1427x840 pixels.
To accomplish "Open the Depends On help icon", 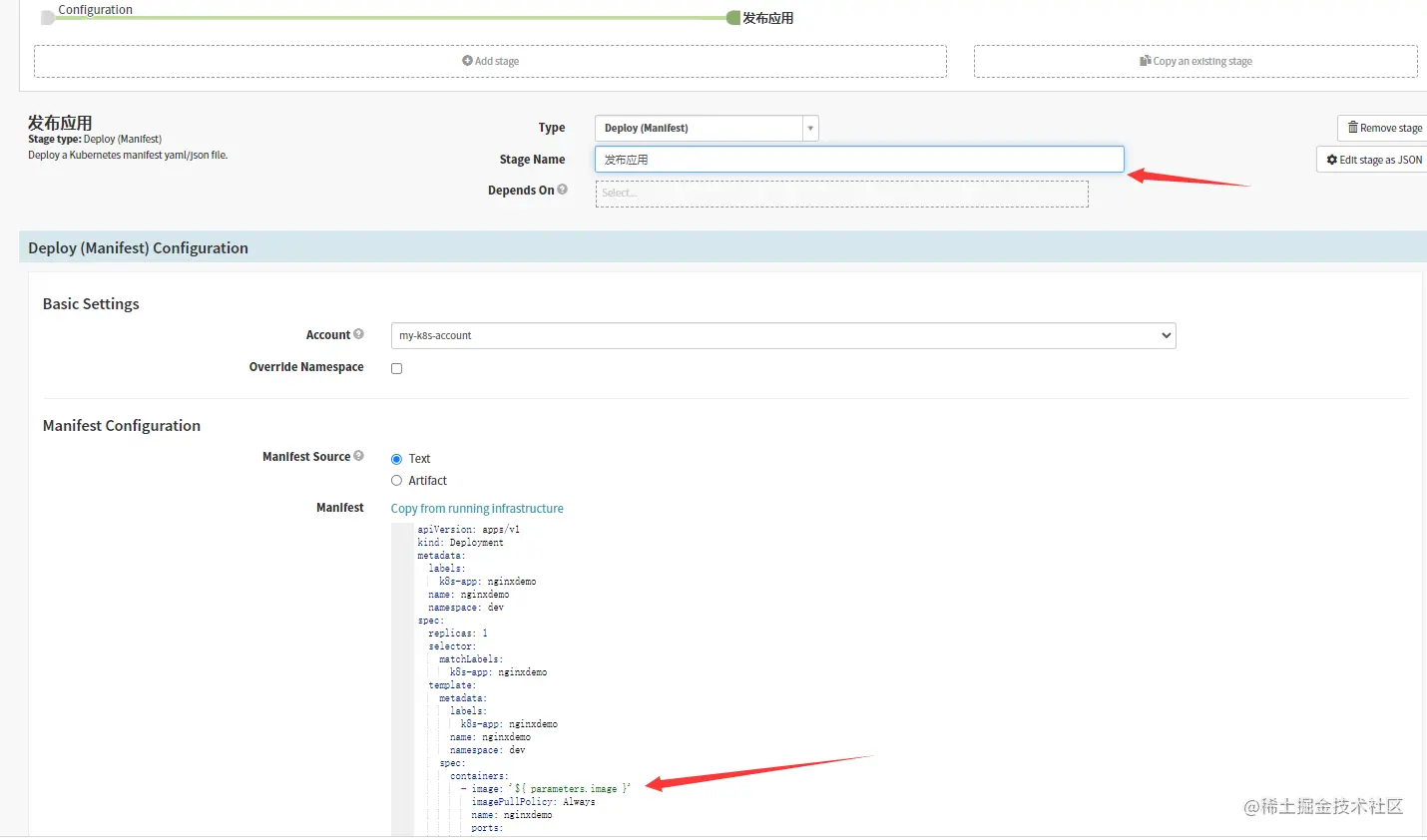I will coord(563,190).
